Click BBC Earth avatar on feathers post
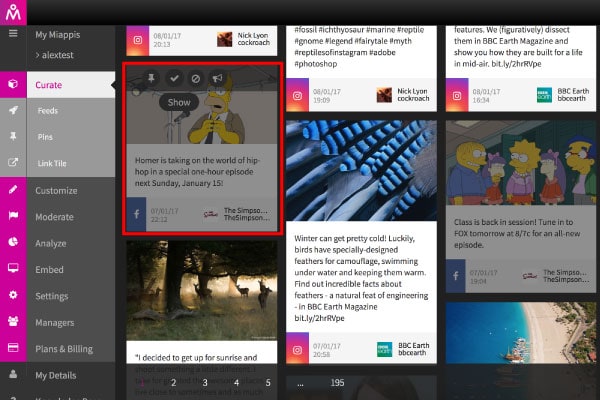Image resolution: width=600 pixels, height=400 pixels. (384, 349)
